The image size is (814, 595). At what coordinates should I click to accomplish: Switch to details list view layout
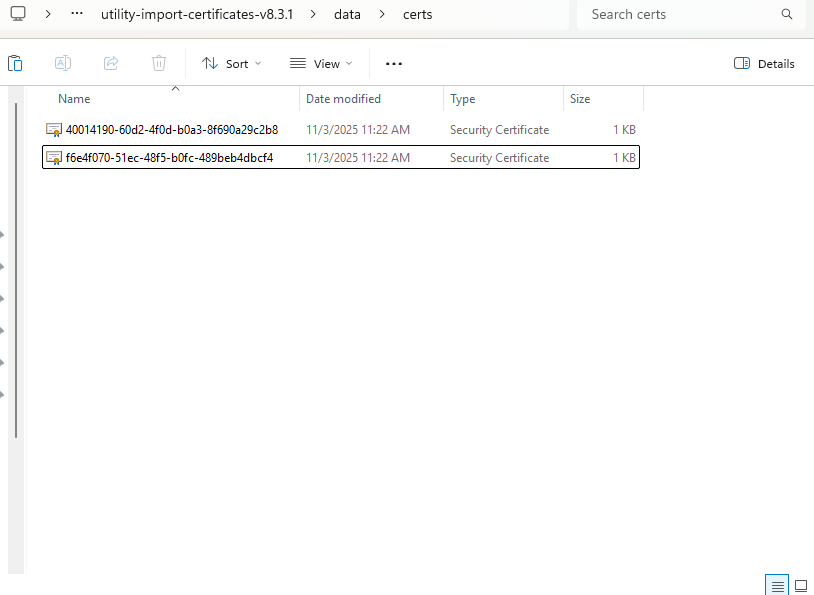(x=776, y=584)
